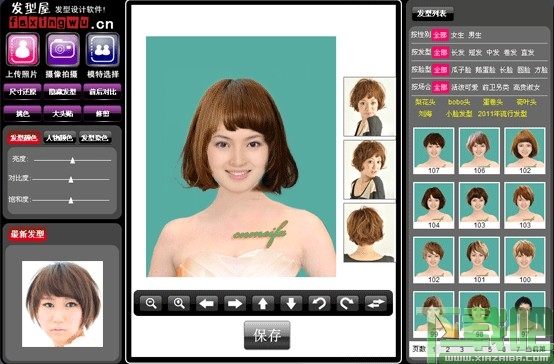Filter by hair type: select 短发

475,53
